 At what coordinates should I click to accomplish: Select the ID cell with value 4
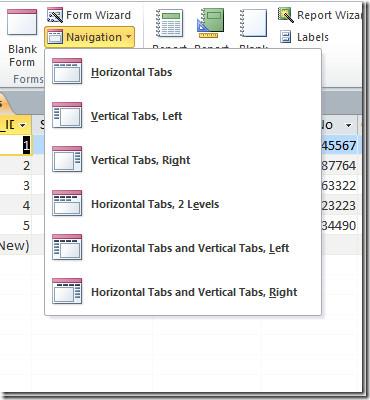click(x=16, y=205)
